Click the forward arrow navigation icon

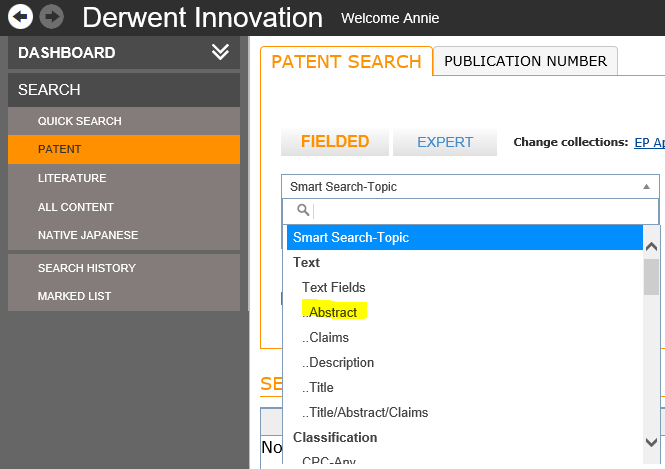point(51,17)
